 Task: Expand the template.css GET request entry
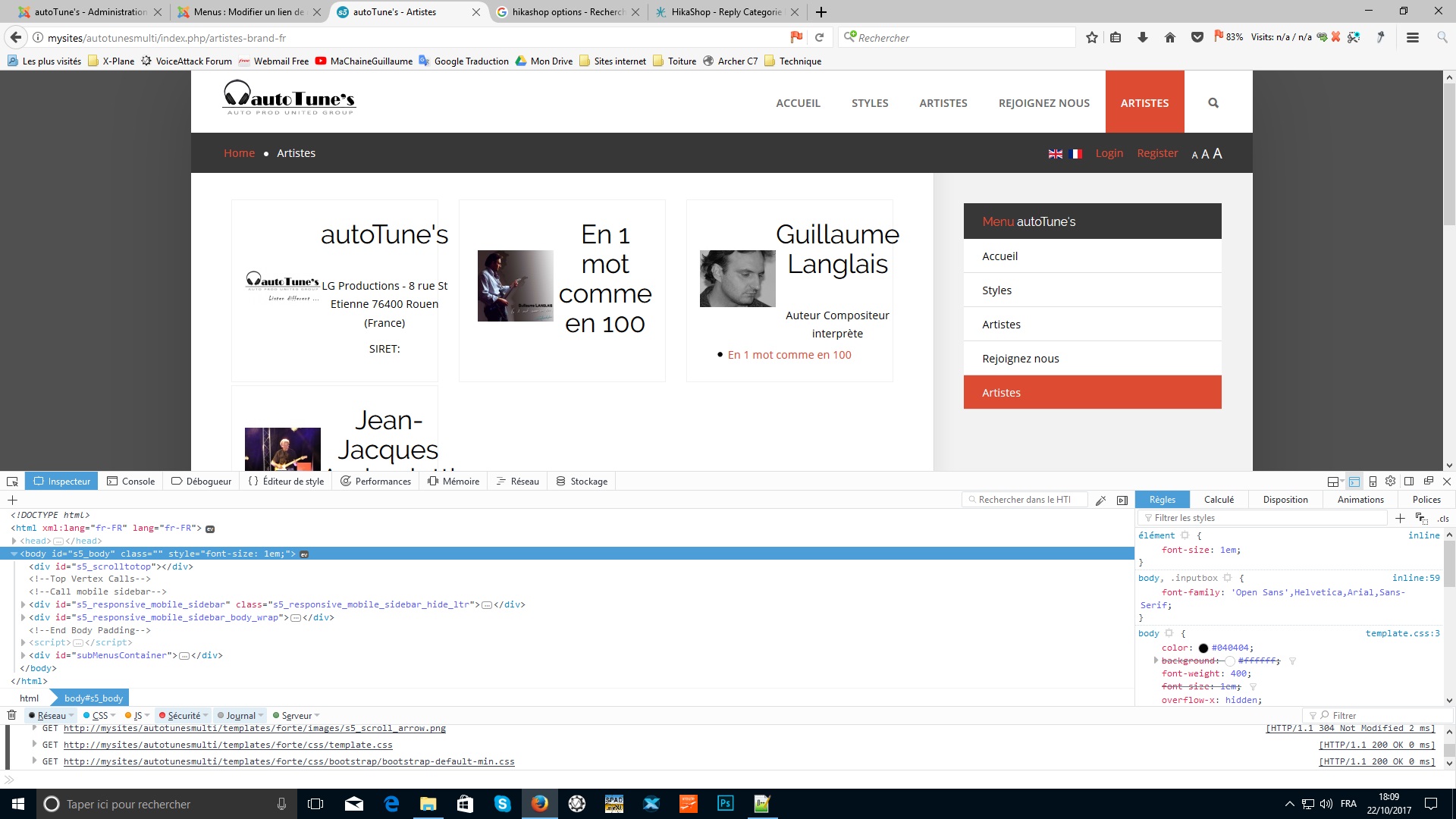(x=34, y=745)
